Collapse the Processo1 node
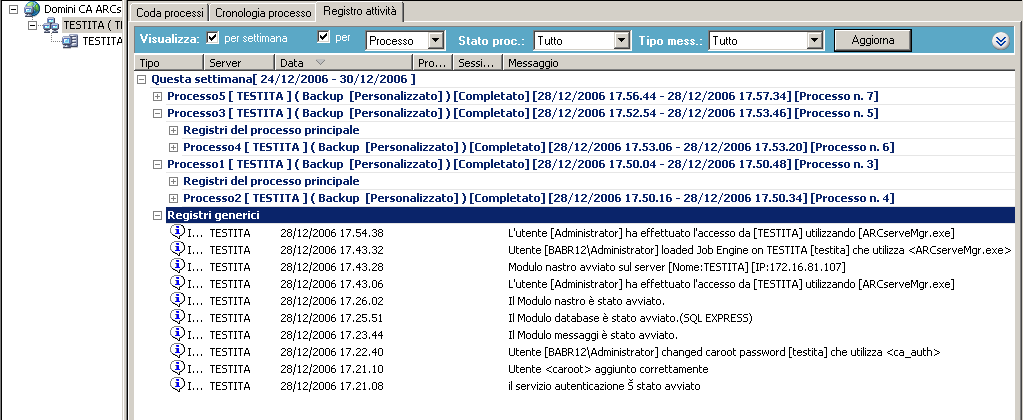This screenshot has height=420, width=1024. click(157, 165)
